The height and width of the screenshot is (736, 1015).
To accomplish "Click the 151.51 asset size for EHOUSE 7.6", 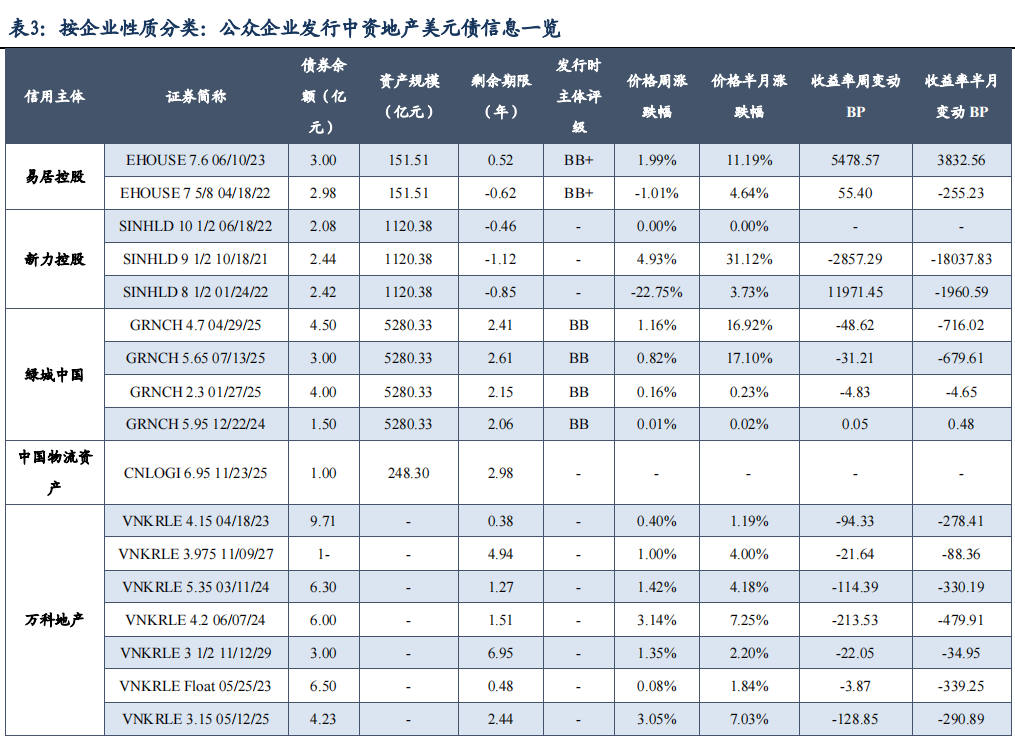I will tap(408, 160).
